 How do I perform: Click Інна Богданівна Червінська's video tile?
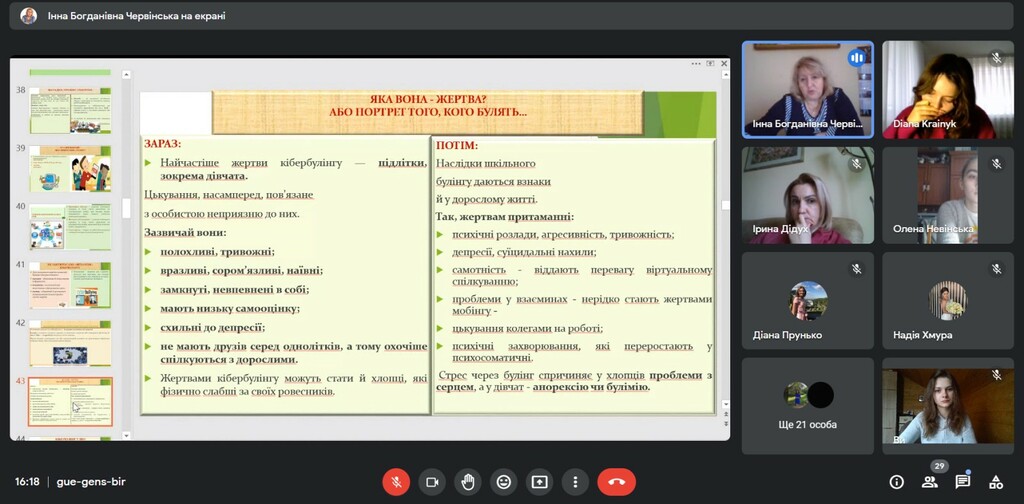pyautogui.click(x=807, y=90)
